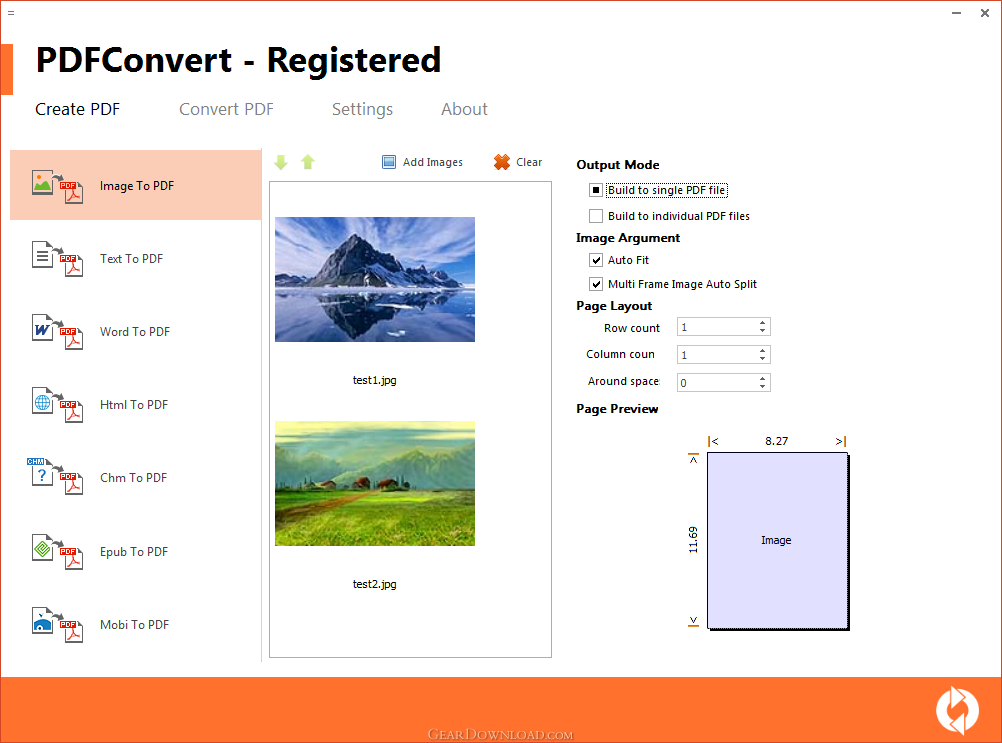
Task: Open the Convert PDF tab
Action: click(x=226, y=109)
